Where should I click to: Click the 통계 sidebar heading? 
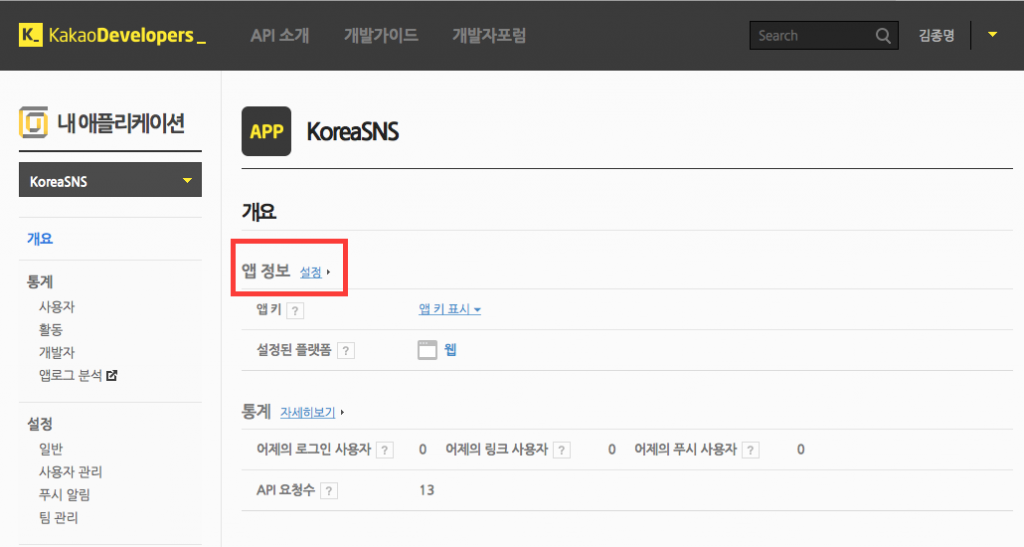(40, 282)
